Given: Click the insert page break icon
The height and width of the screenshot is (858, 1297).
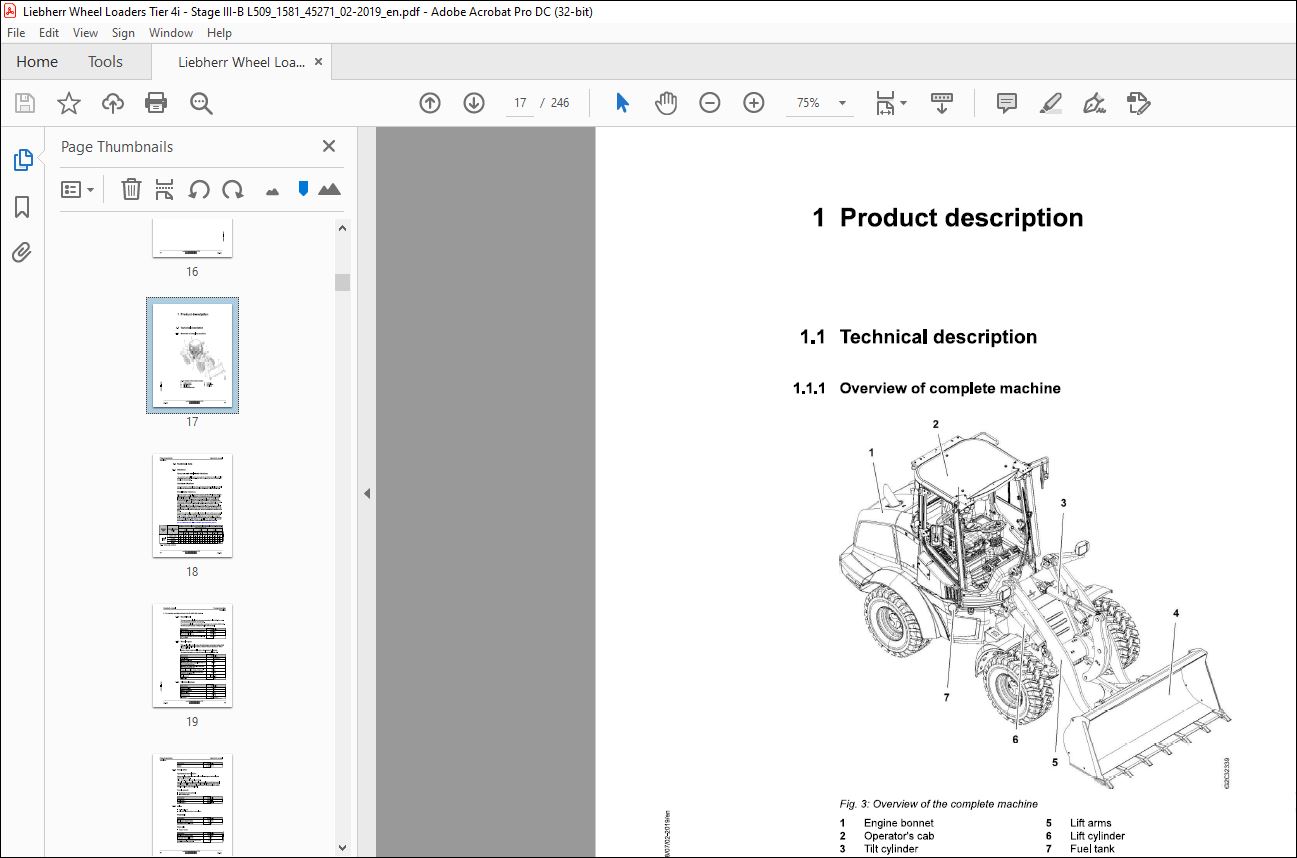Looking at the screenshot, I should 165,189.
